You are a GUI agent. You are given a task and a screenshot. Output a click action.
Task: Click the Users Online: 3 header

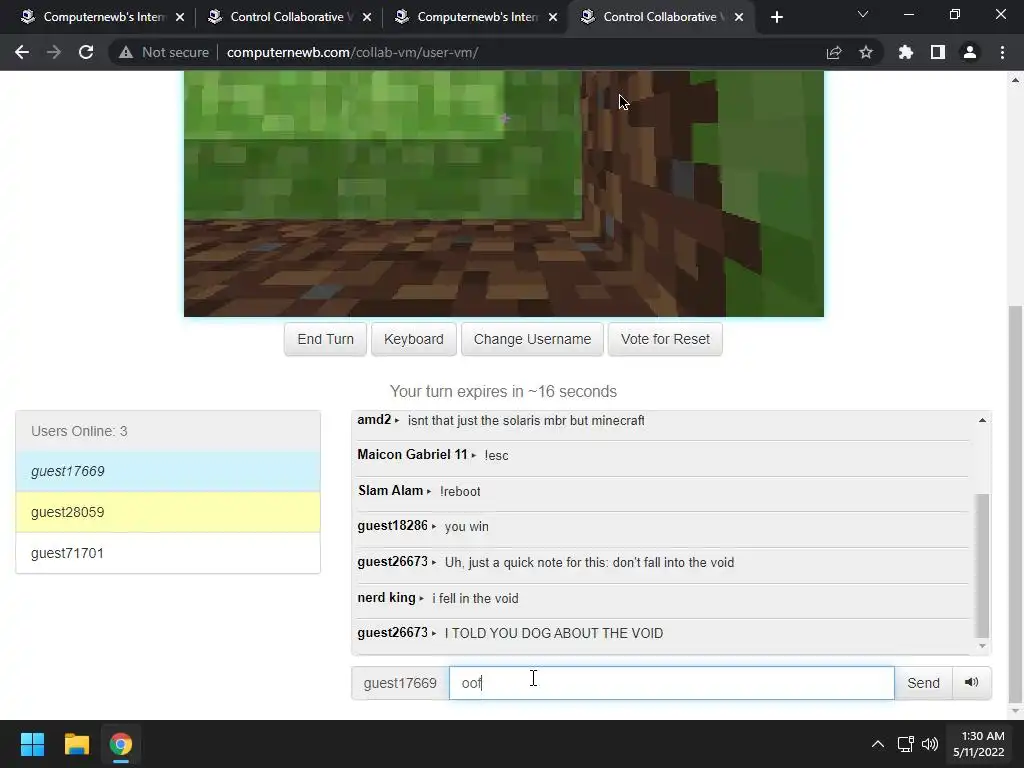168,431
